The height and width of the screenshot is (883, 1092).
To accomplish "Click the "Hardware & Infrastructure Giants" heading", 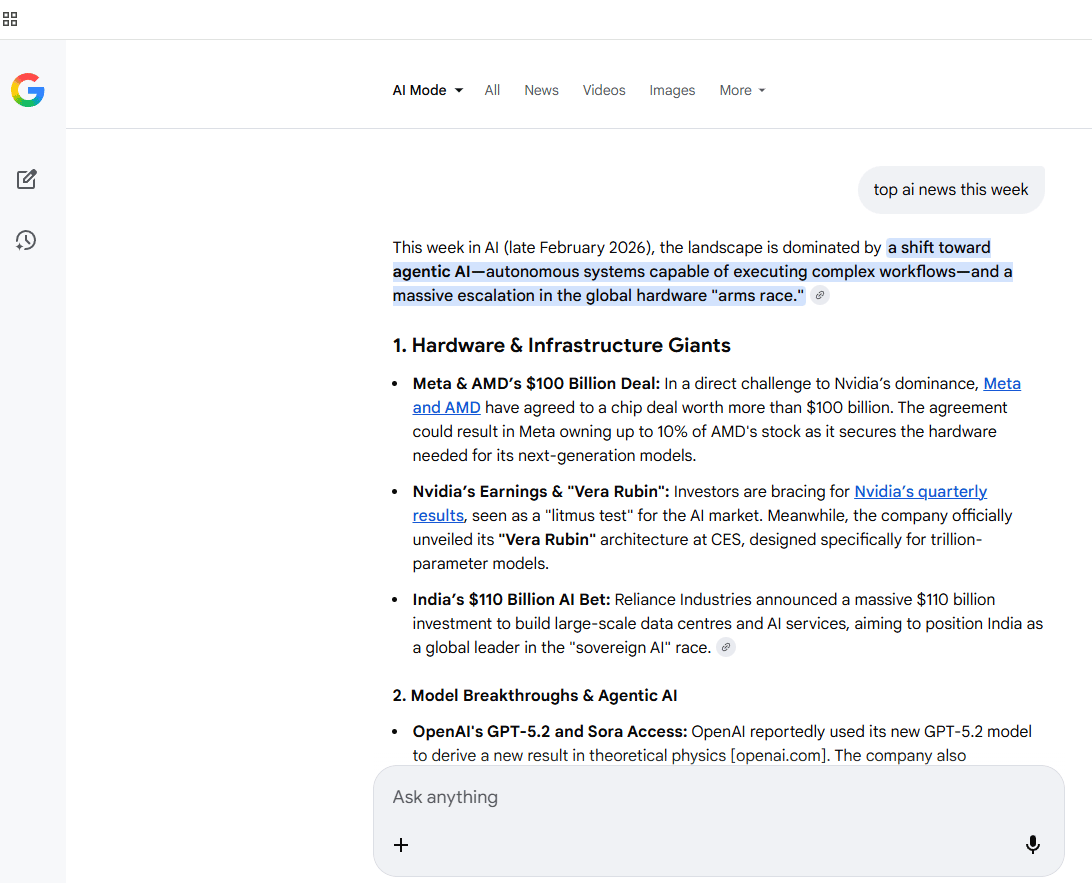I will [x=561, y=345].
